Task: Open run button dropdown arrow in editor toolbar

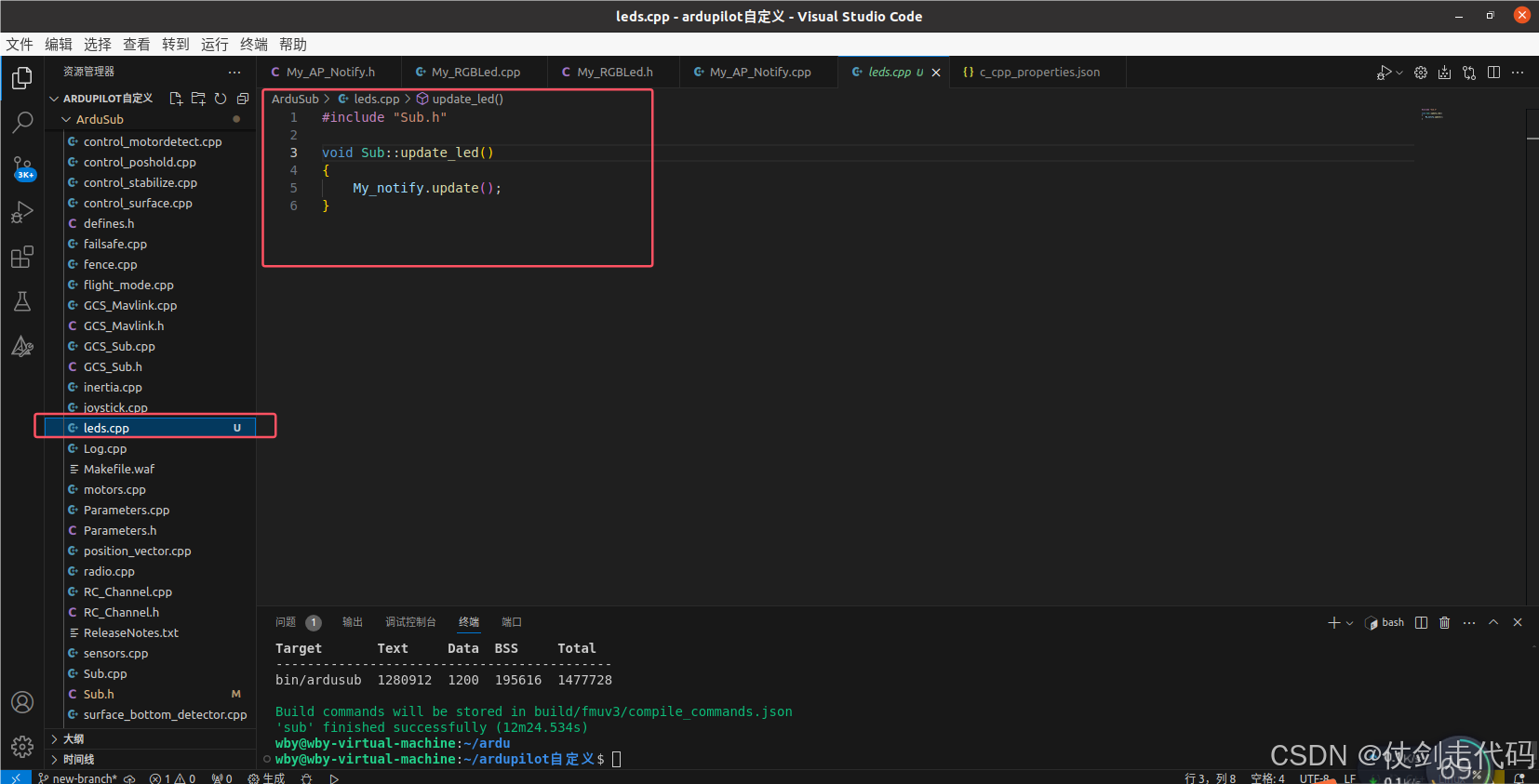Action: click(x=1399, y=73)
